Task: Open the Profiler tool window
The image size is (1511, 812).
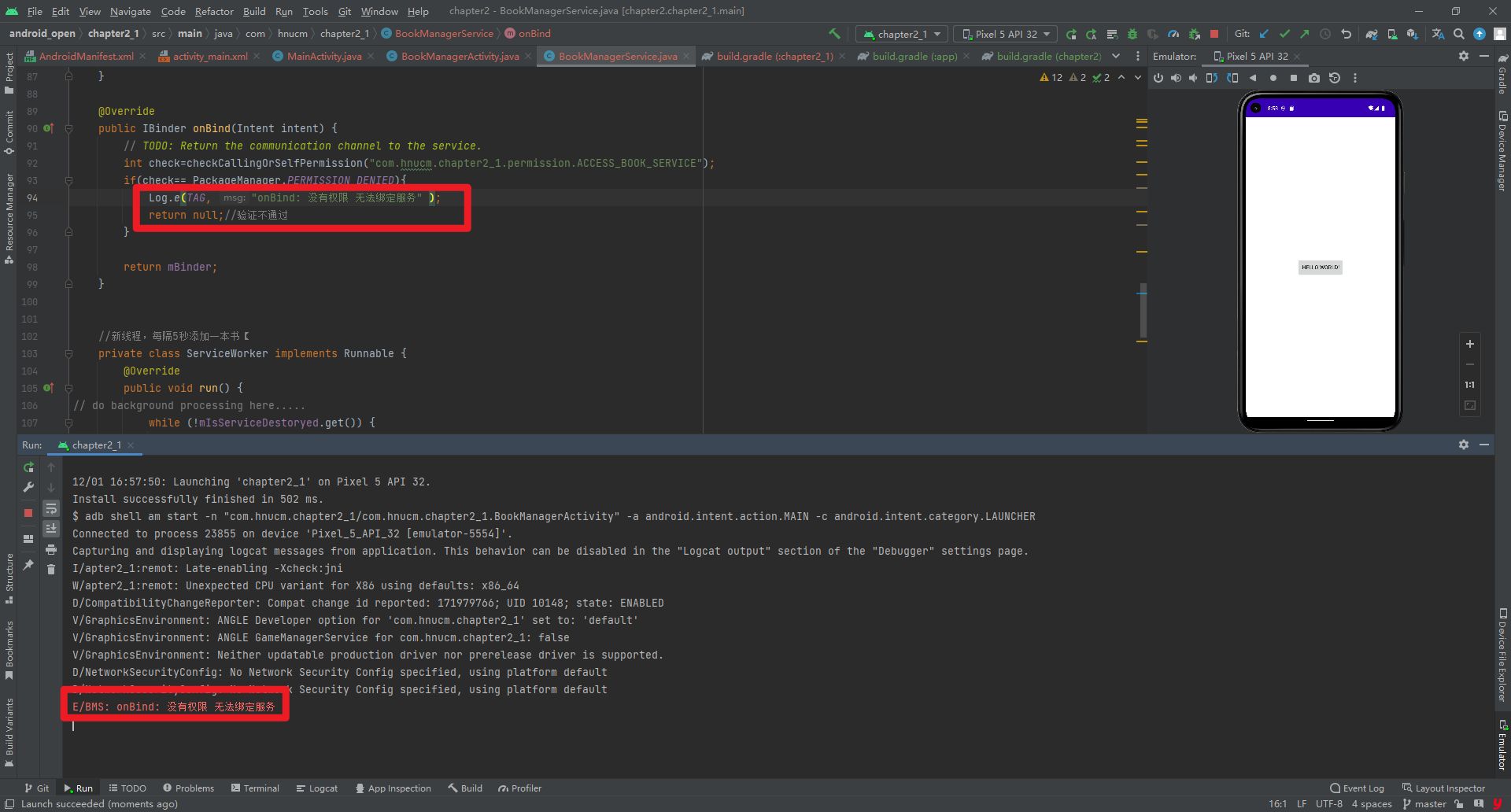Action: 519,788
